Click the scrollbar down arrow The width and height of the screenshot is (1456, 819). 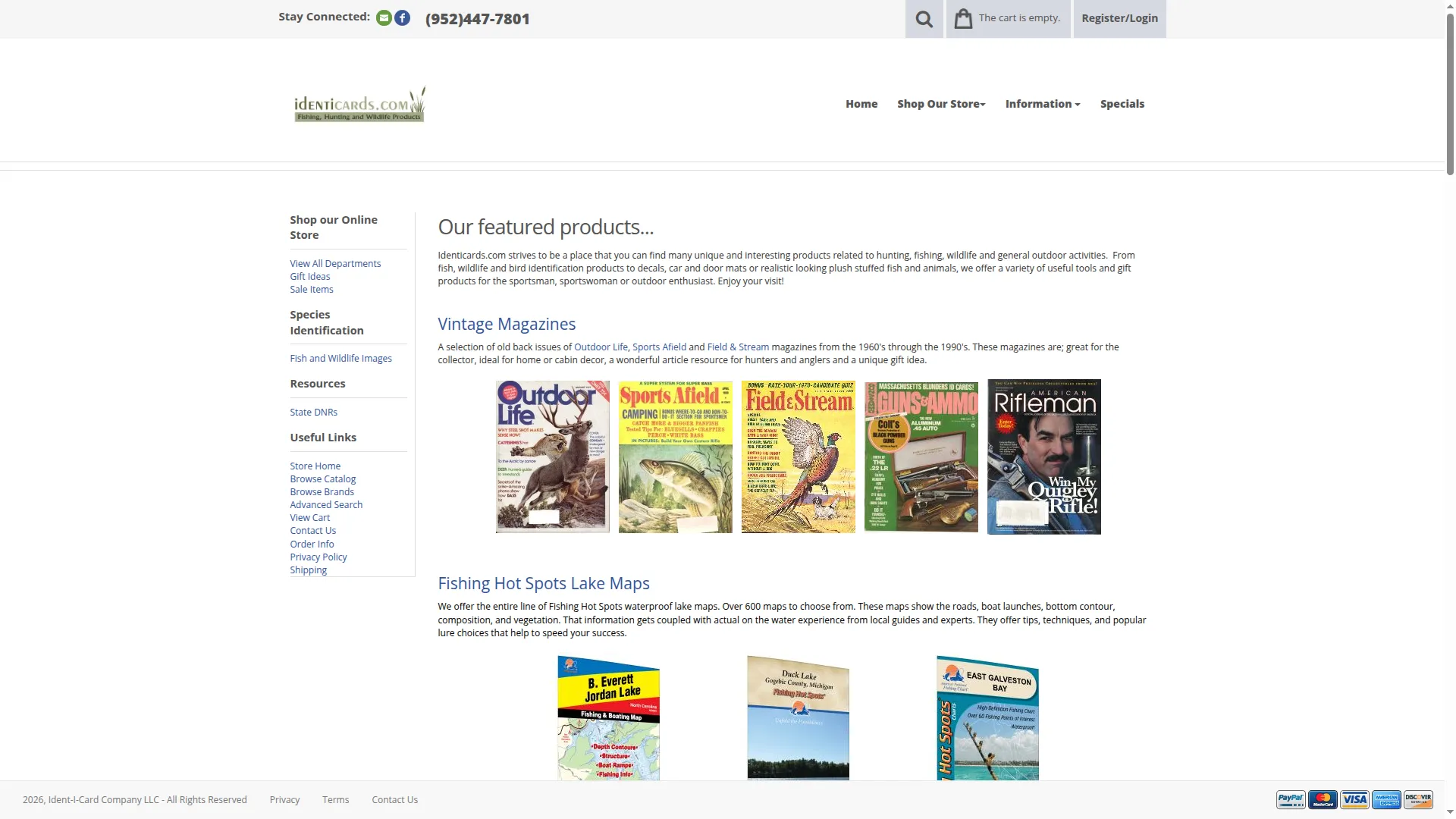(x=1450, y=813)
